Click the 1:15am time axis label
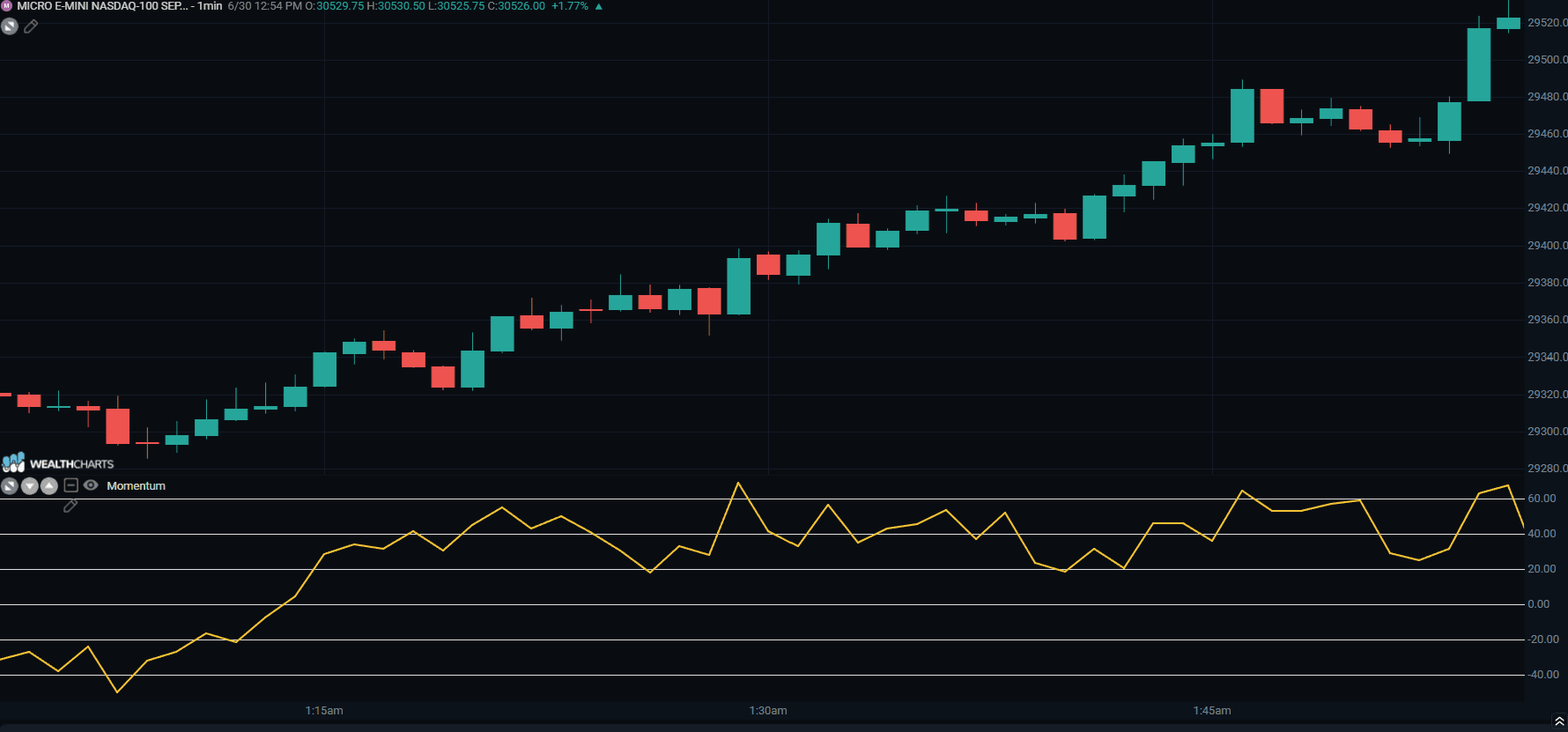Screen dimensions: 1568x732 tap(324, 711)
